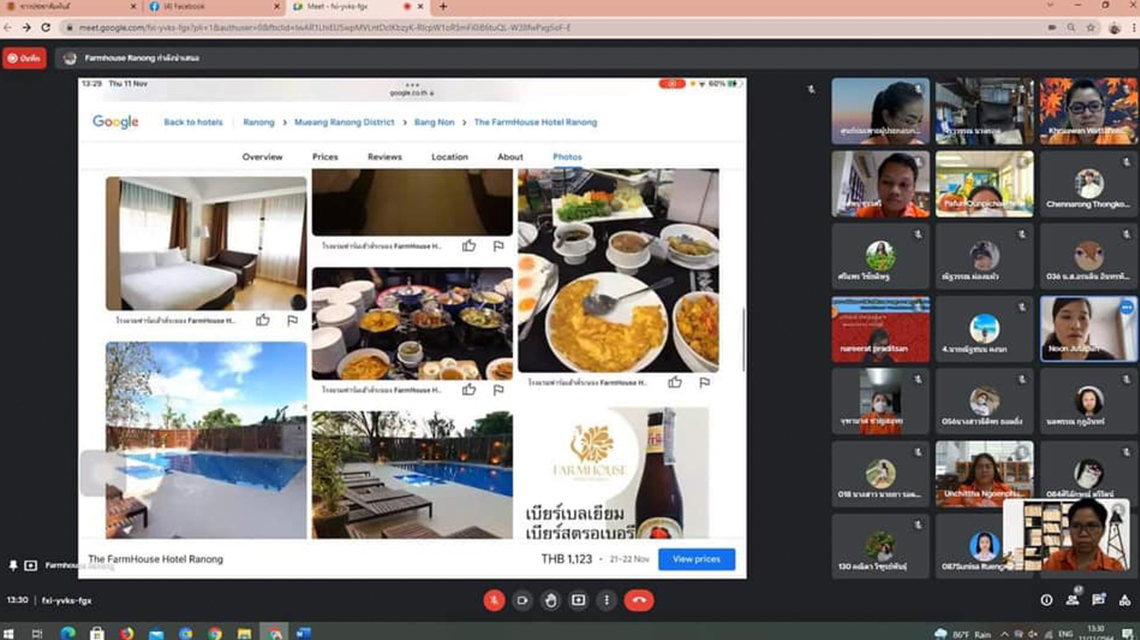Viewport: 1140px width, 640px height.
Task: Click the Google logo in shared page
Action: [x=116, y=122]
